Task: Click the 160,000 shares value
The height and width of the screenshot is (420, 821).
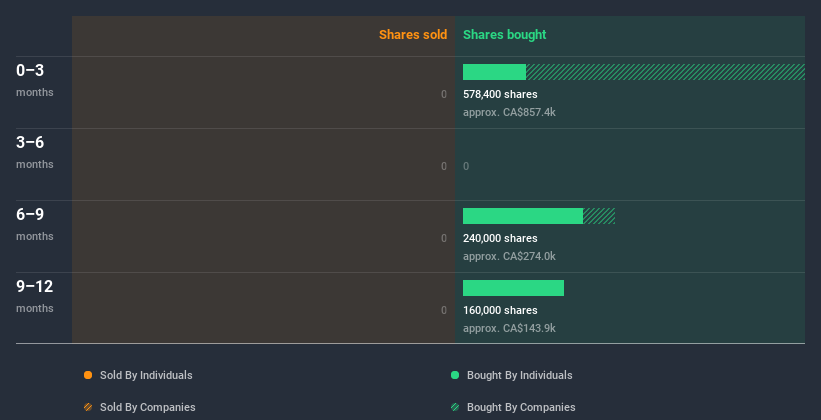Action: (x=500, y=310)
